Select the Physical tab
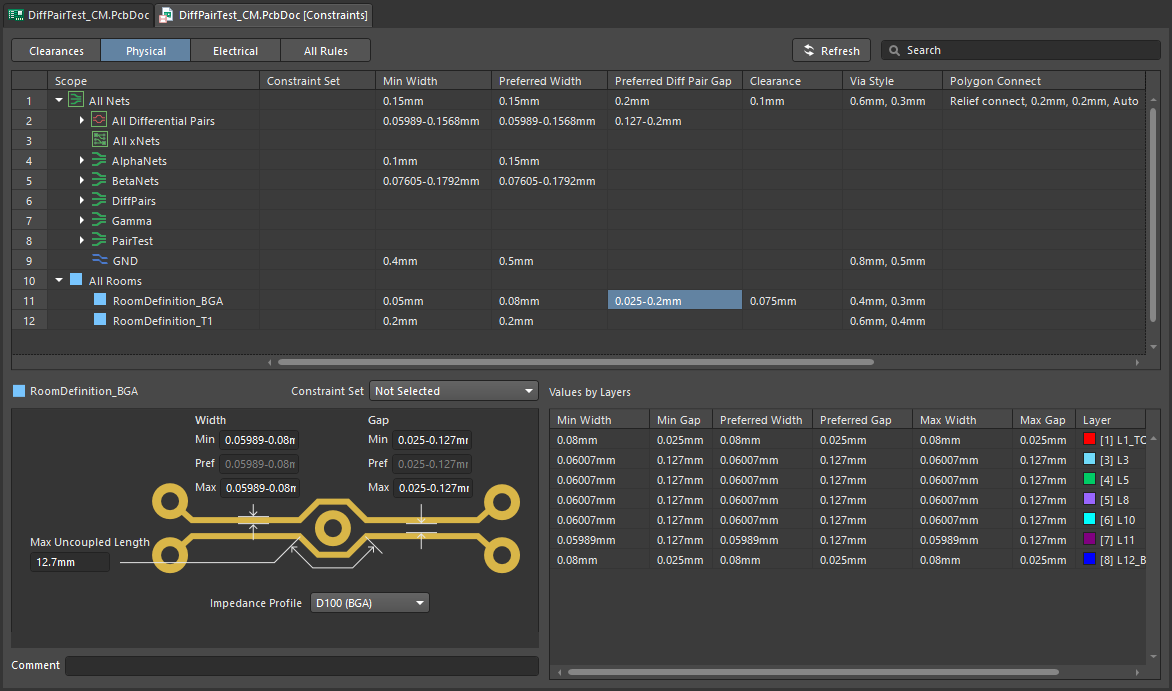The height and width of the screenshot is (691, 1172). (x=146, y=51)
